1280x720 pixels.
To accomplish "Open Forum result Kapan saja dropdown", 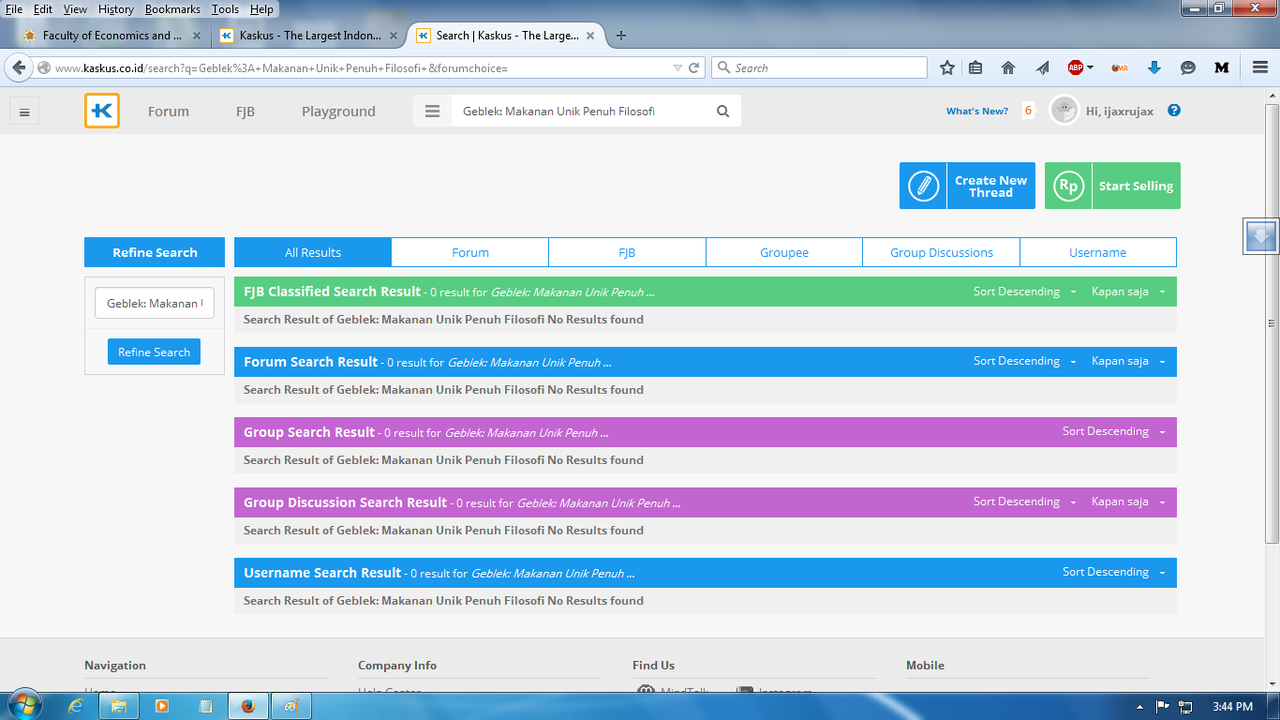I will click(1128, 361).
